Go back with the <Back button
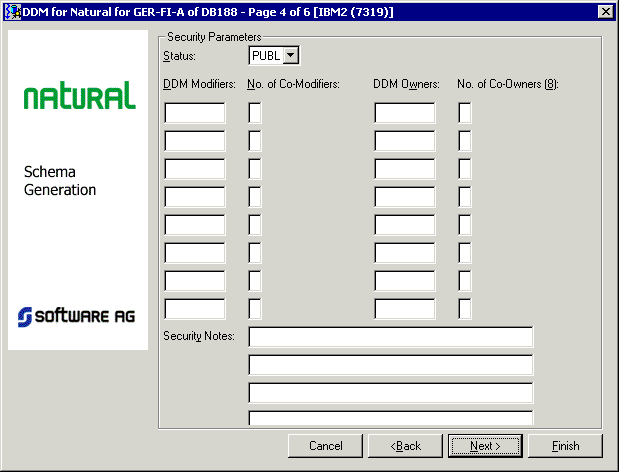Screen dimensions: 620x472 [405, 445]
